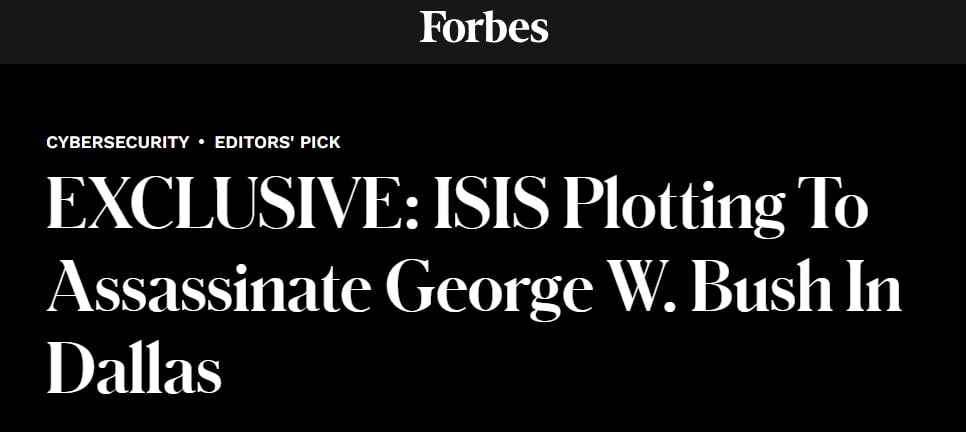
Task: Click the dark header bar left of Forbes
Action: [x=209, y=31]
